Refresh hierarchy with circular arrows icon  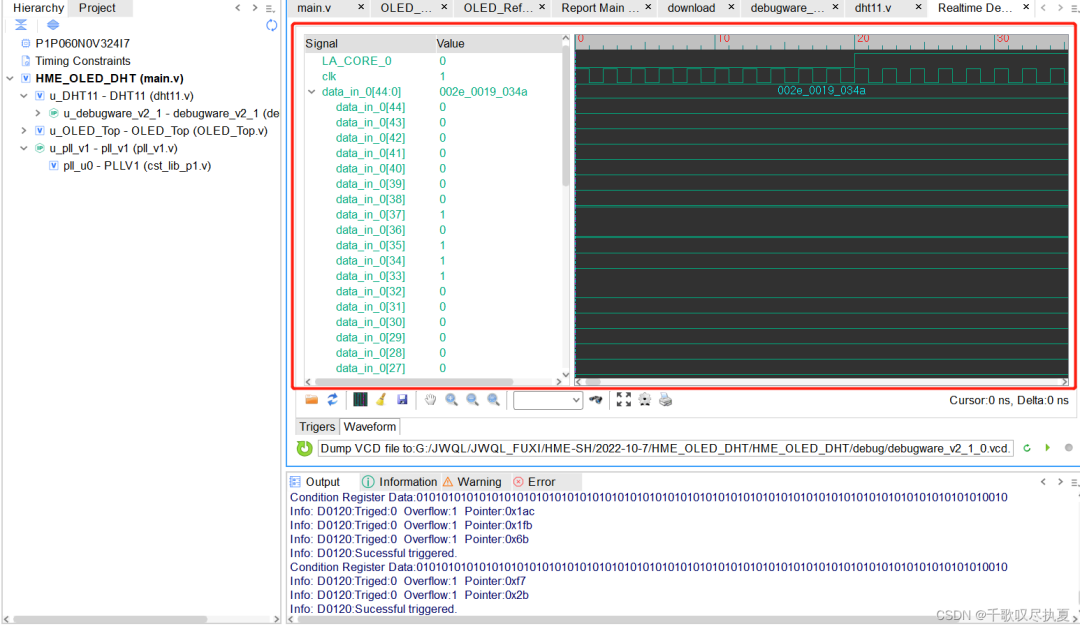pyautogui.click(x=272, y=25)
